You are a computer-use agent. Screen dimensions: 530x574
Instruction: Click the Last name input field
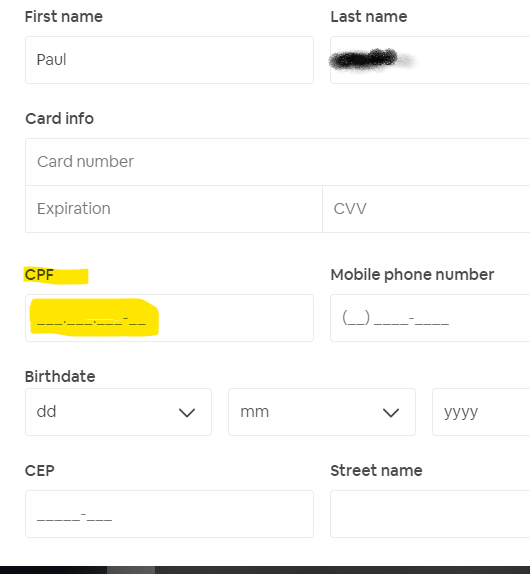point(430,60)
